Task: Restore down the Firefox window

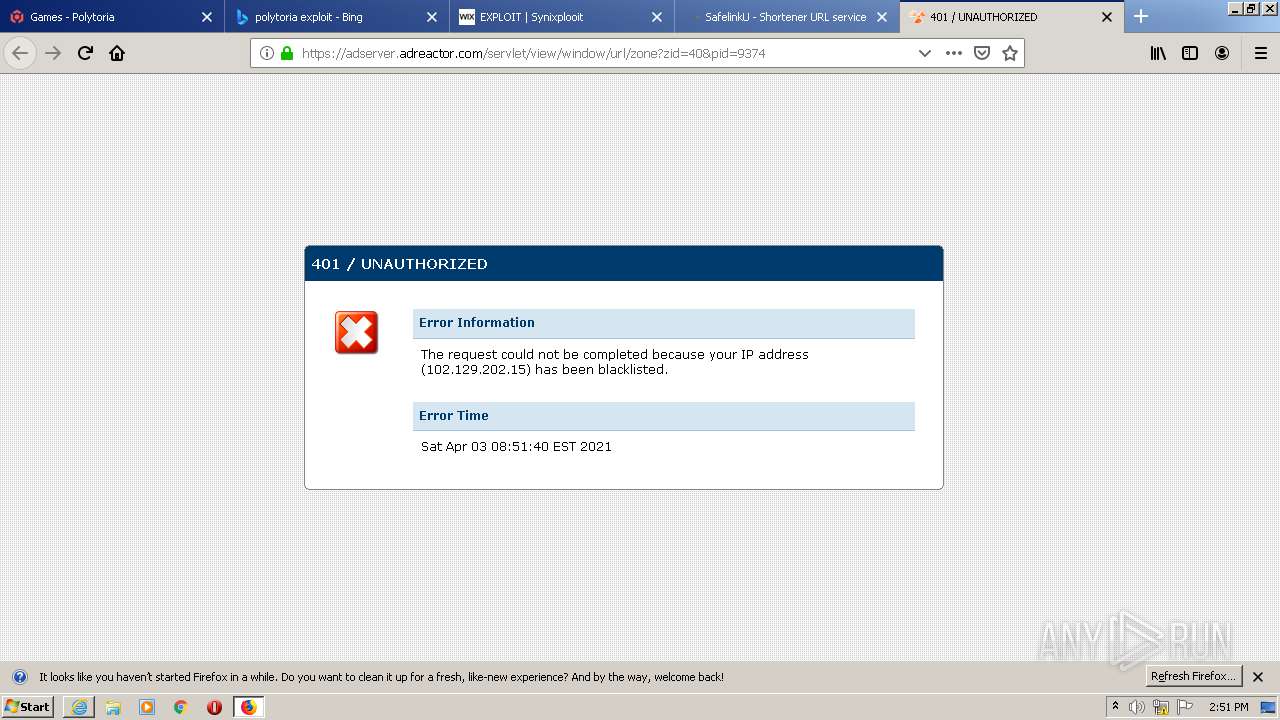Action: [1250, 8]
